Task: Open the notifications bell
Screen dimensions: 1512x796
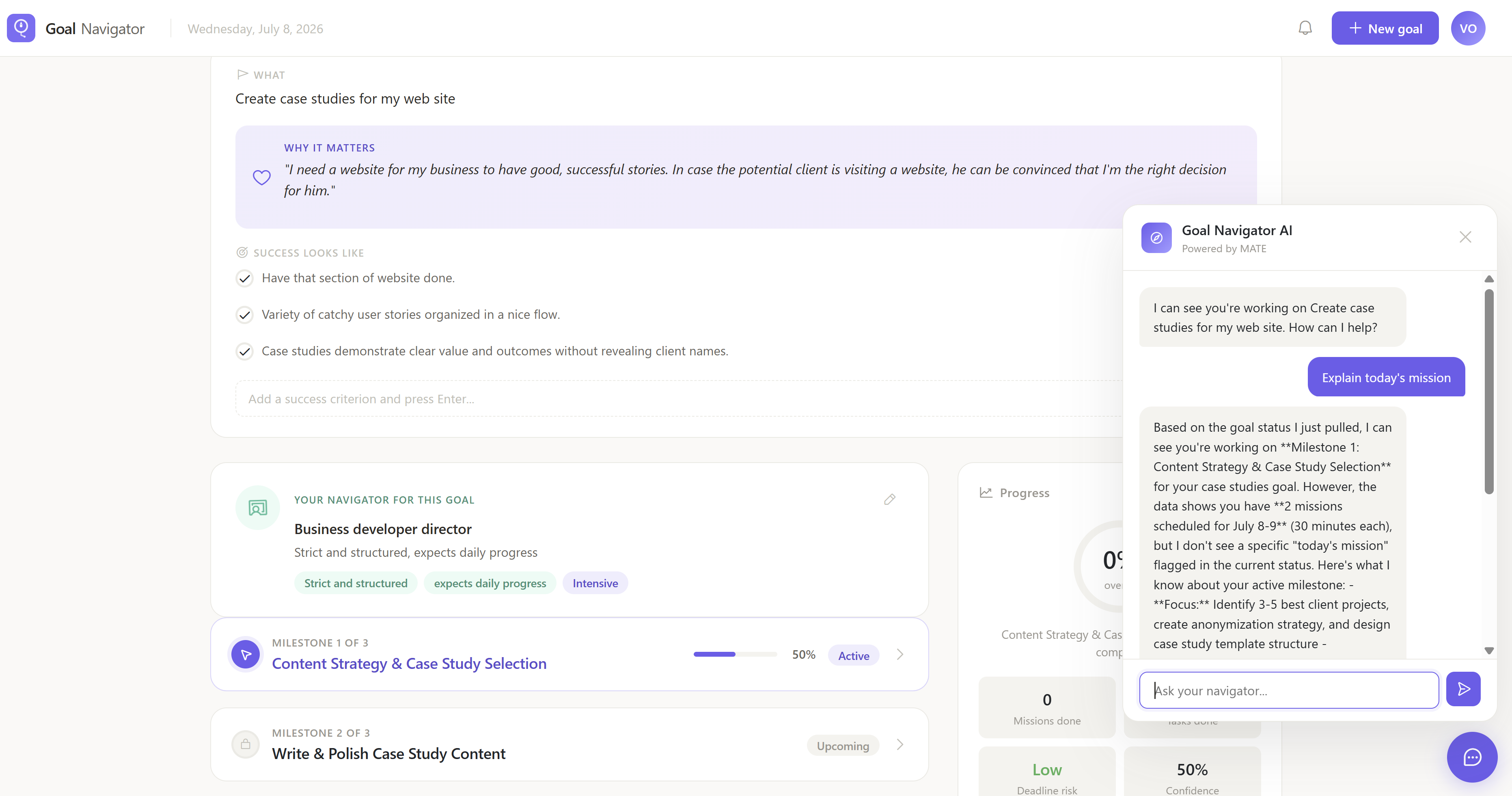Action: tap(1305, 28)
